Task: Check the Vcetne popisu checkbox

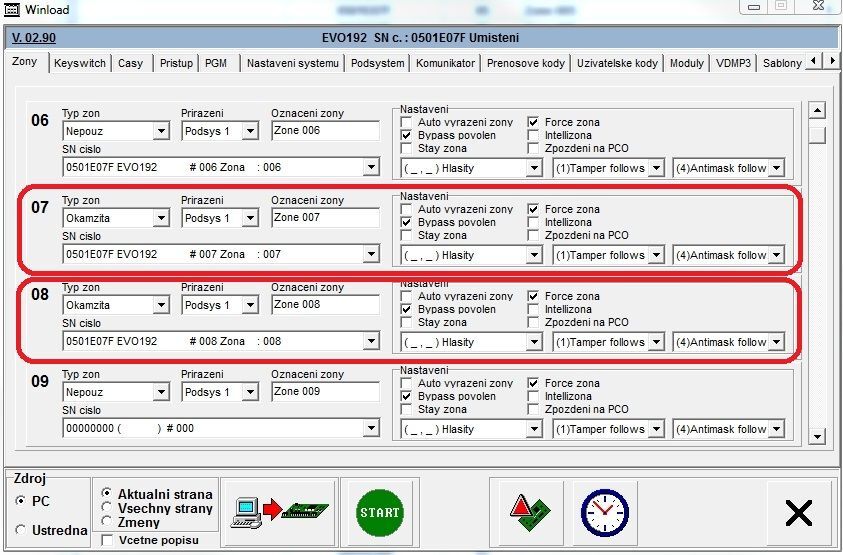Action: (108, 540)
